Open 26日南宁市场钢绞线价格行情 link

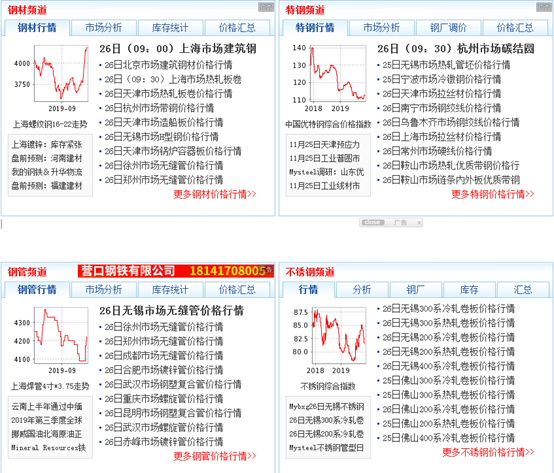(442, 108)
